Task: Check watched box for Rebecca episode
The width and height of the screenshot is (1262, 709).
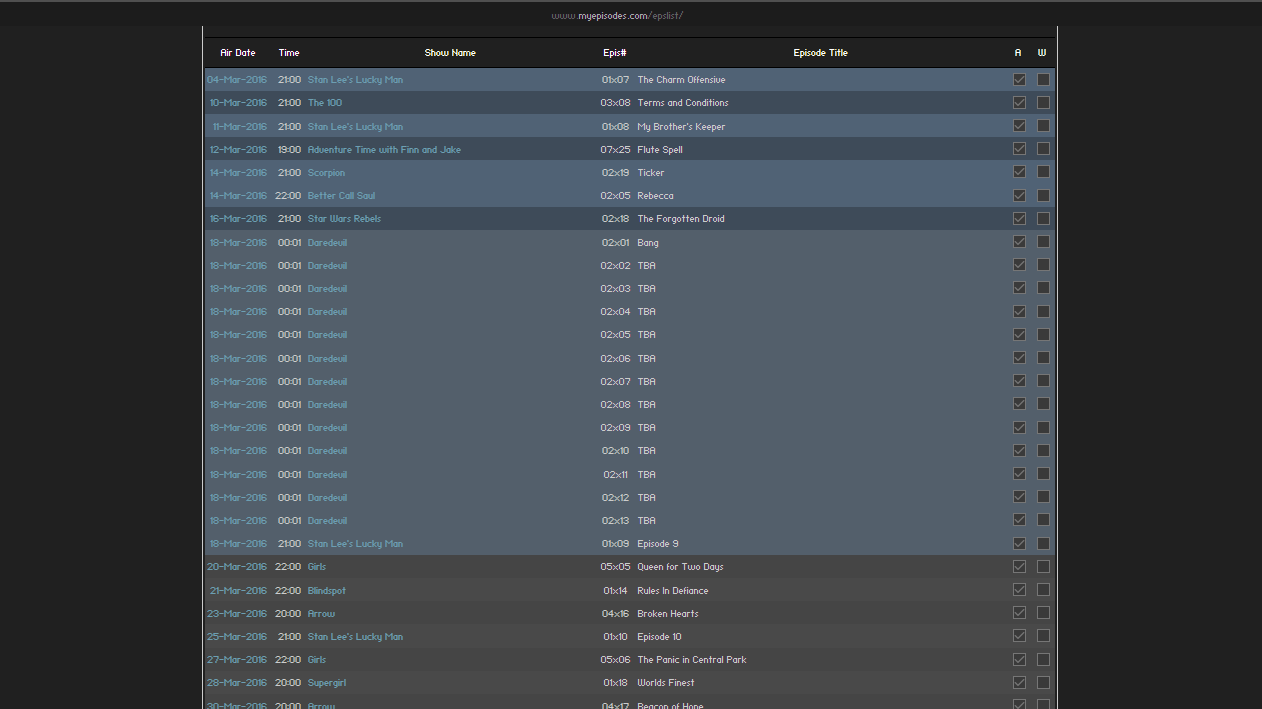Action: [x=1043, y=195]
